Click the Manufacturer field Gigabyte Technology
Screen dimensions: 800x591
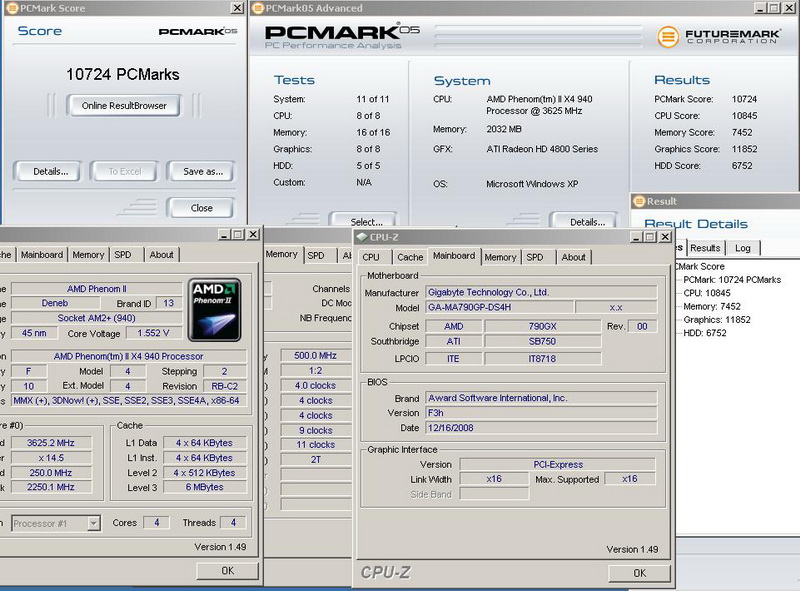(x=541, y=292)
